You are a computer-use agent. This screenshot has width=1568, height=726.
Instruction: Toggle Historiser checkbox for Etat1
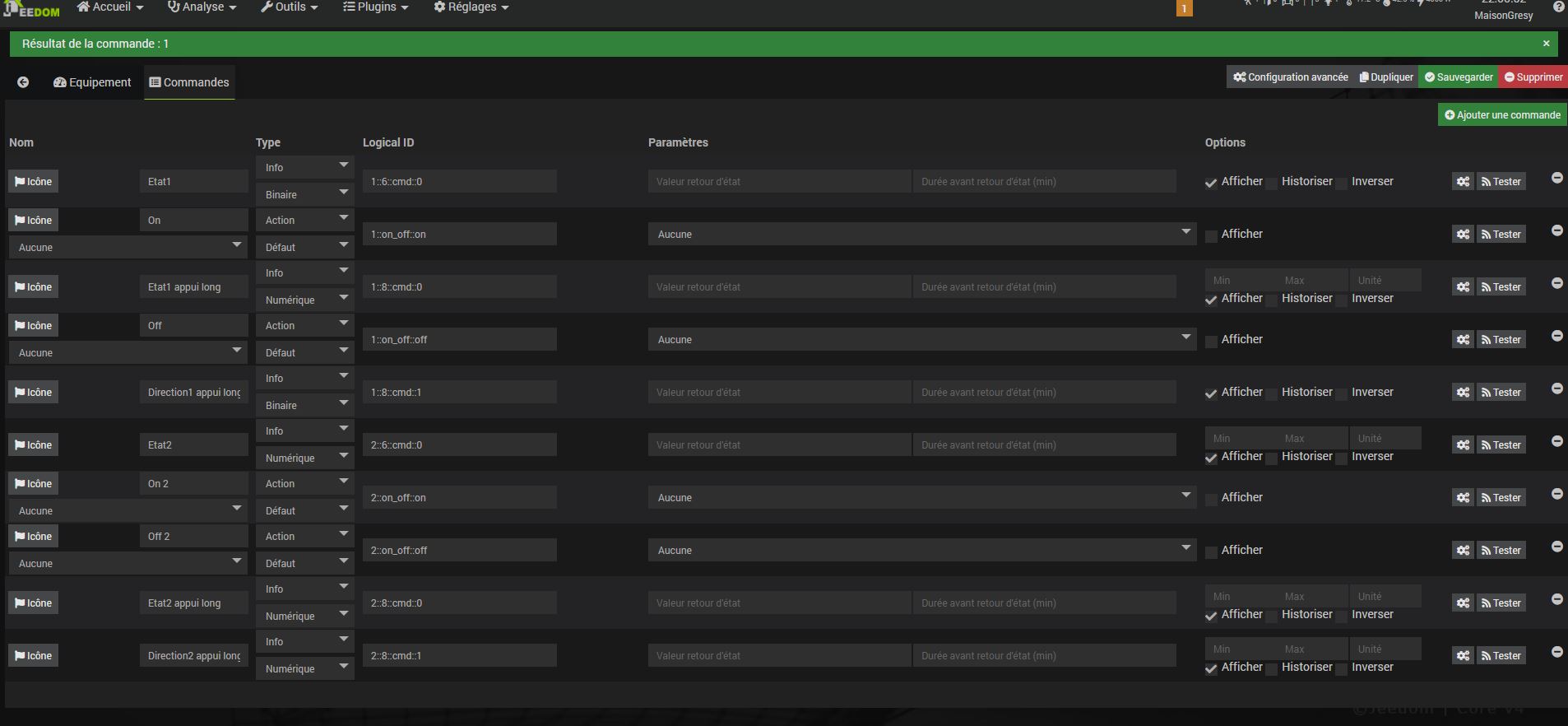coord(1271,184)
